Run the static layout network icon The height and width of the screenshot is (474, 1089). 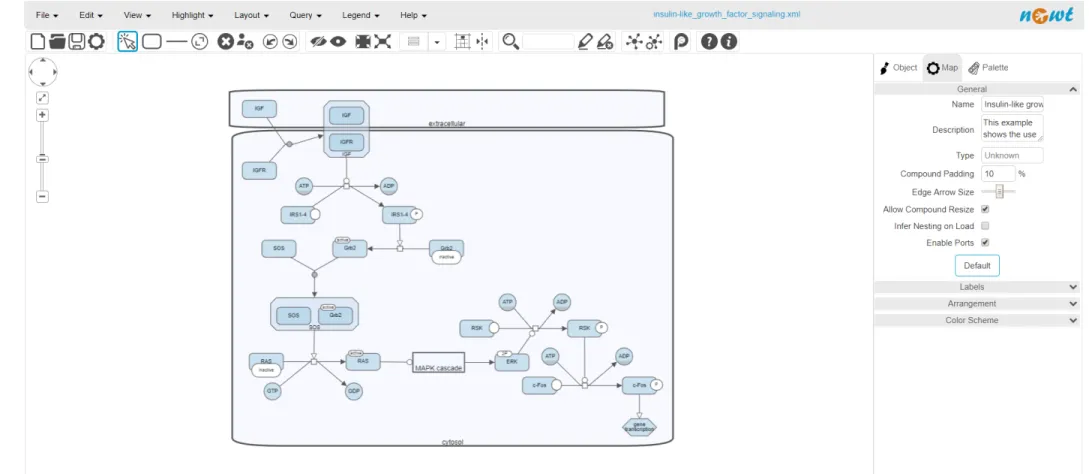point(634,42)
